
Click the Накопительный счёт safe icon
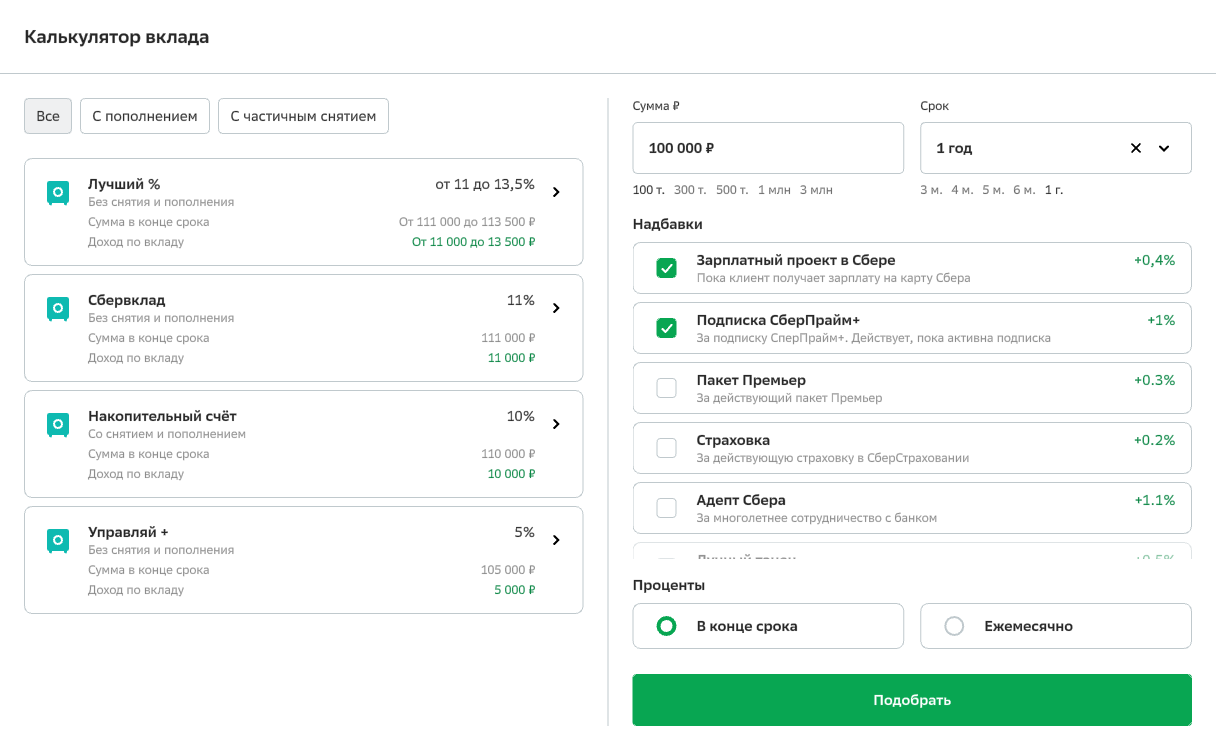58,425
